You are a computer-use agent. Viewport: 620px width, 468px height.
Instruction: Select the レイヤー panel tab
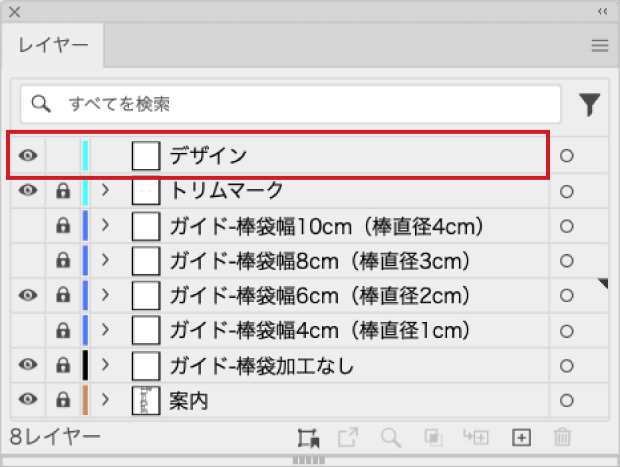point(50,45)
